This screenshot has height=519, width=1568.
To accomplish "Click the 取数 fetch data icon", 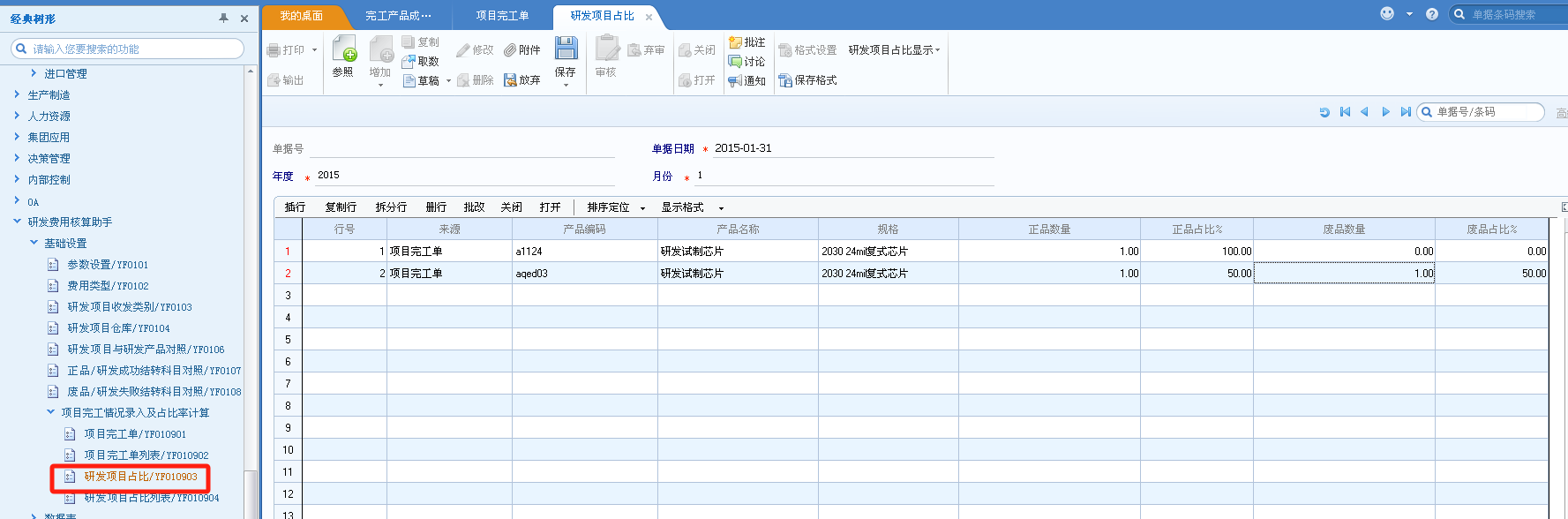I will click(x=409, y=62).
